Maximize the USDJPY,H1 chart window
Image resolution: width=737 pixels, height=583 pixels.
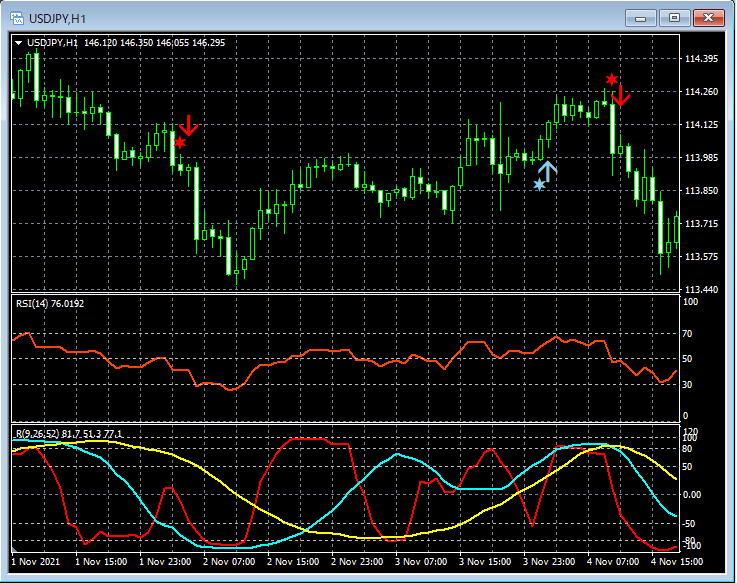[x=675, y=18]
